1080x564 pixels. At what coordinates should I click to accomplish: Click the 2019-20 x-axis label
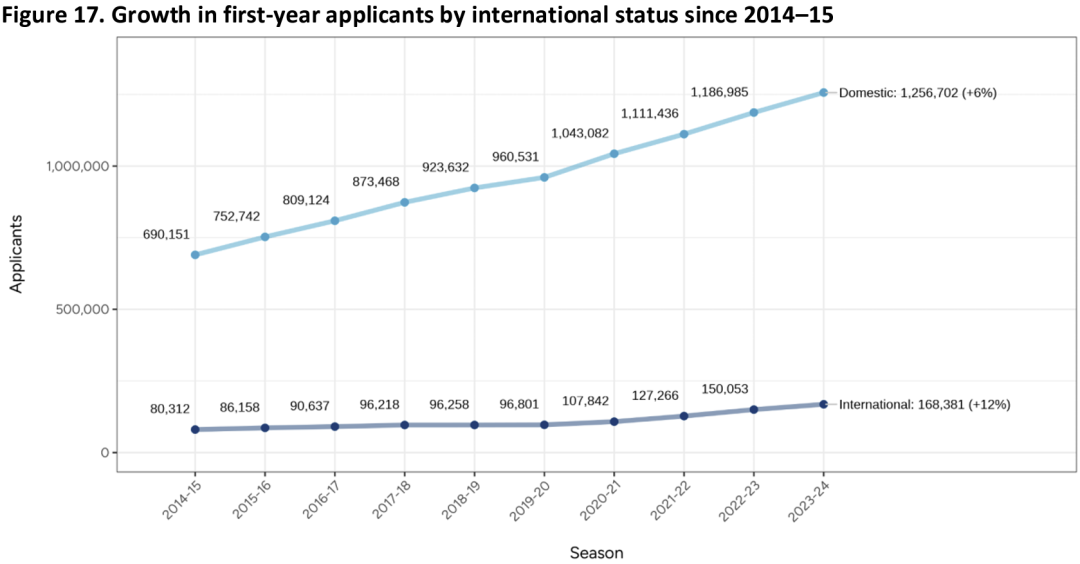tap(530, 501)
